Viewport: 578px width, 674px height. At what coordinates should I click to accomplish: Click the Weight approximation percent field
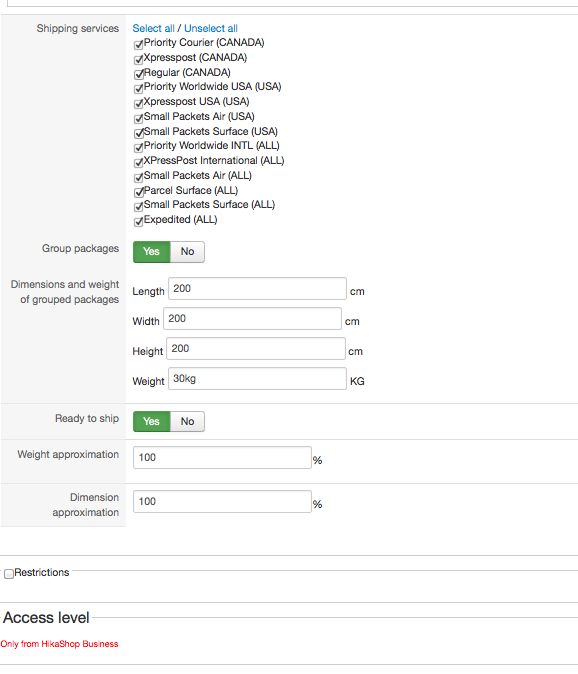[222, 457]
